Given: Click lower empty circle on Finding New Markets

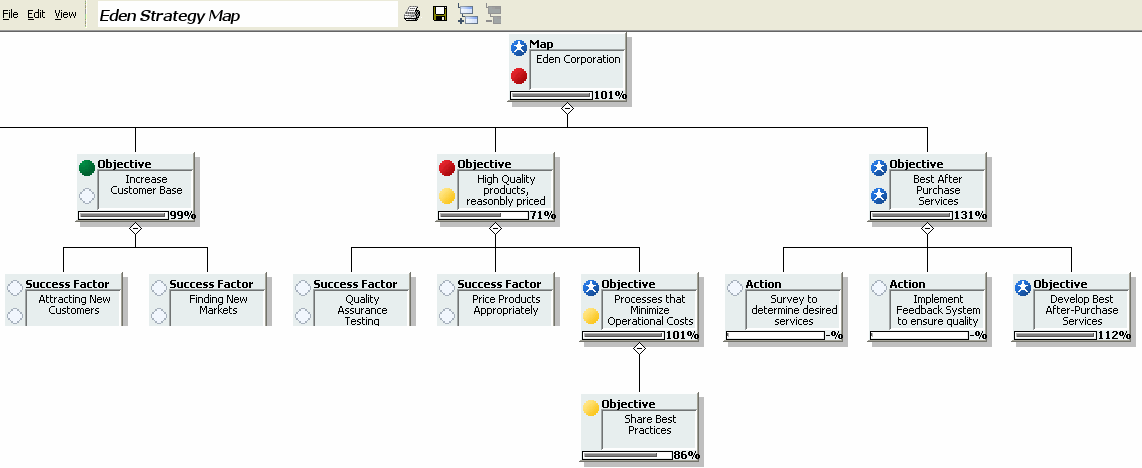Looking at the screenshot, I should coord(159,316).
